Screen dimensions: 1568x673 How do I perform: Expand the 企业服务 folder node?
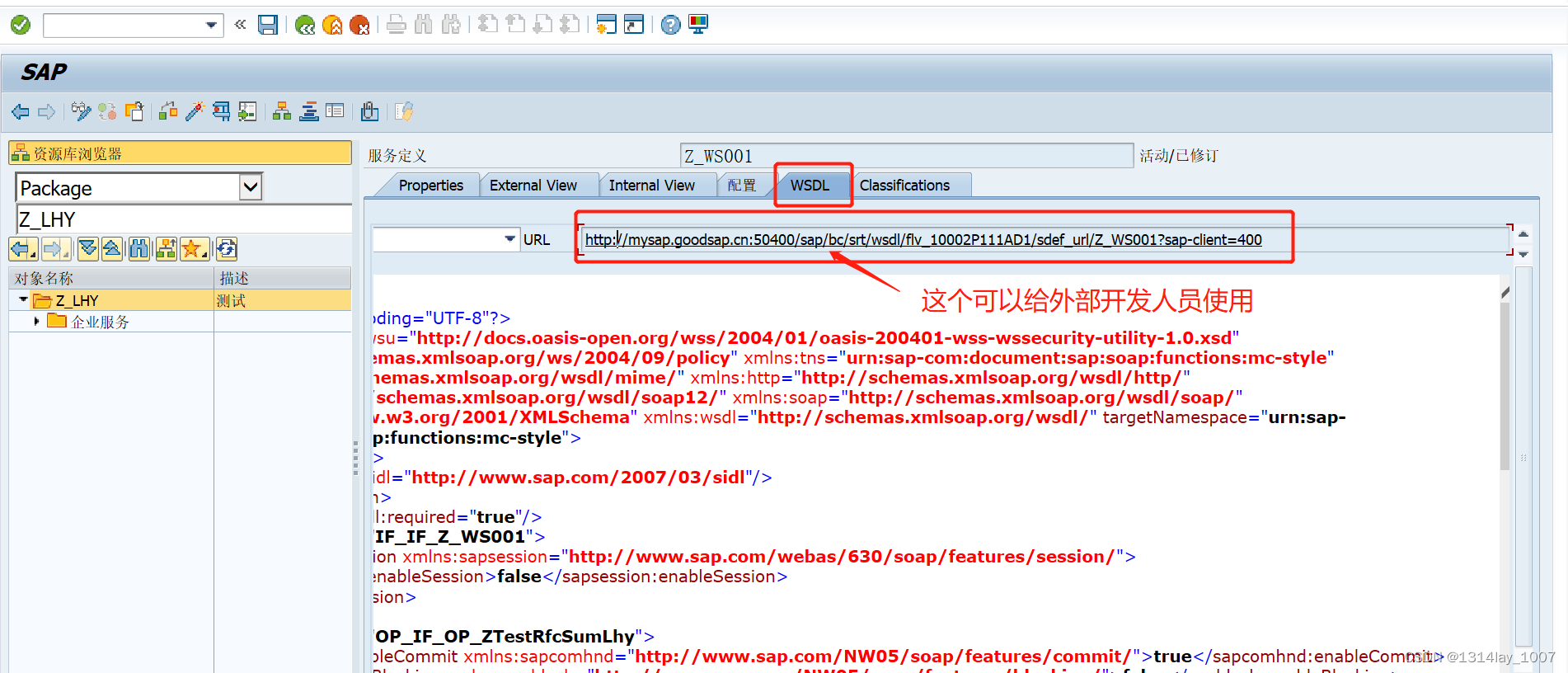pos(36,321)
